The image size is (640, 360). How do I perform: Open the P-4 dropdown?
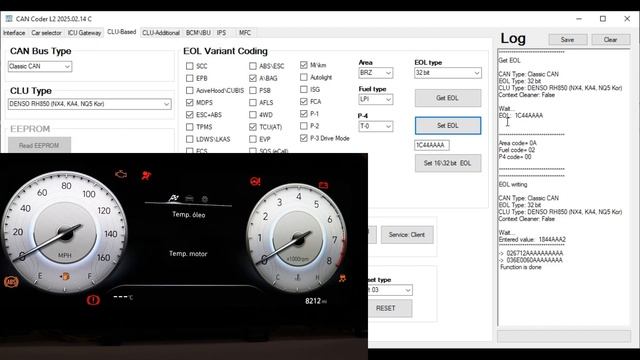376,126
